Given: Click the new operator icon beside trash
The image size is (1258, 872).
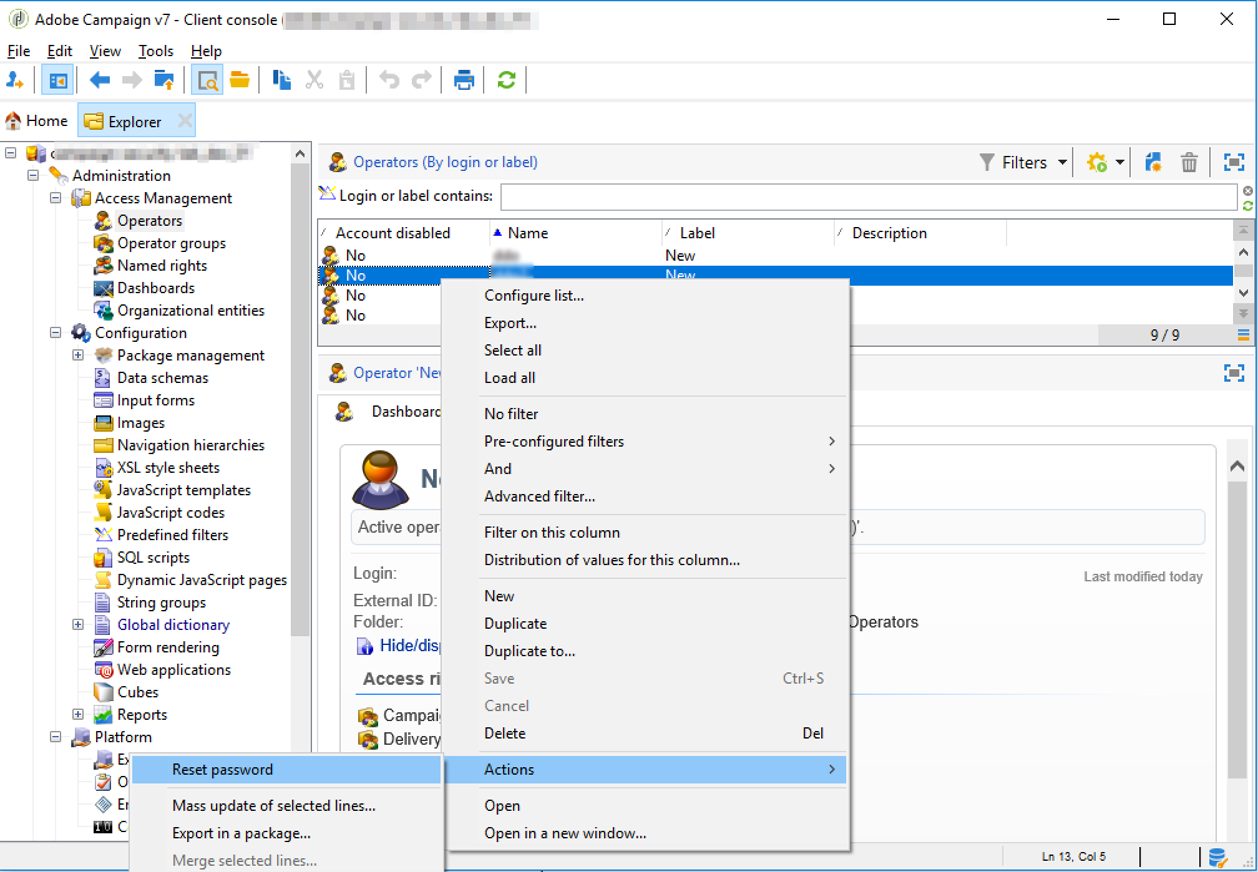Looking at the screenshot, I should coord(1153,162).
